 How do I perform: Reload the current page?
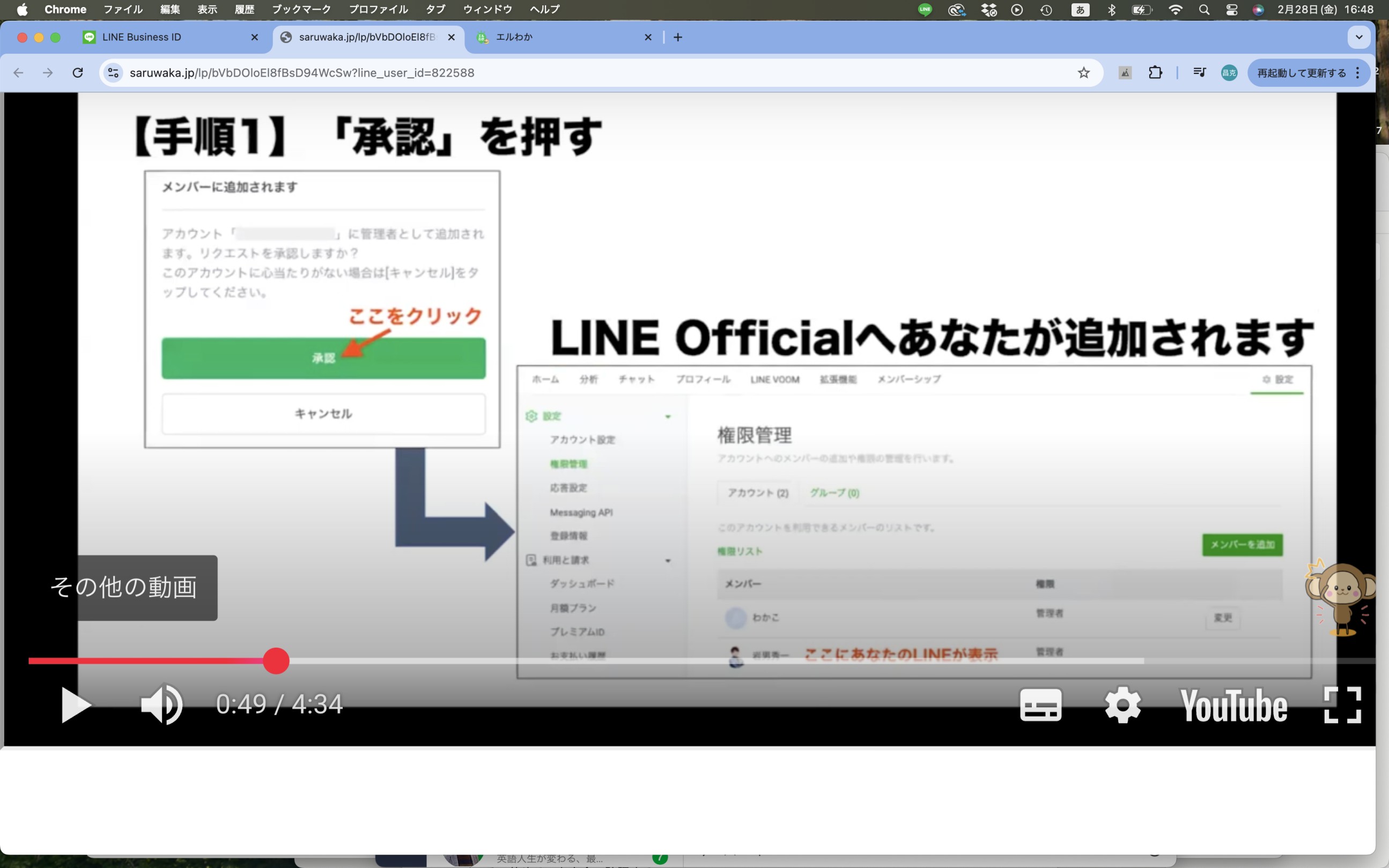pos(78,73)
